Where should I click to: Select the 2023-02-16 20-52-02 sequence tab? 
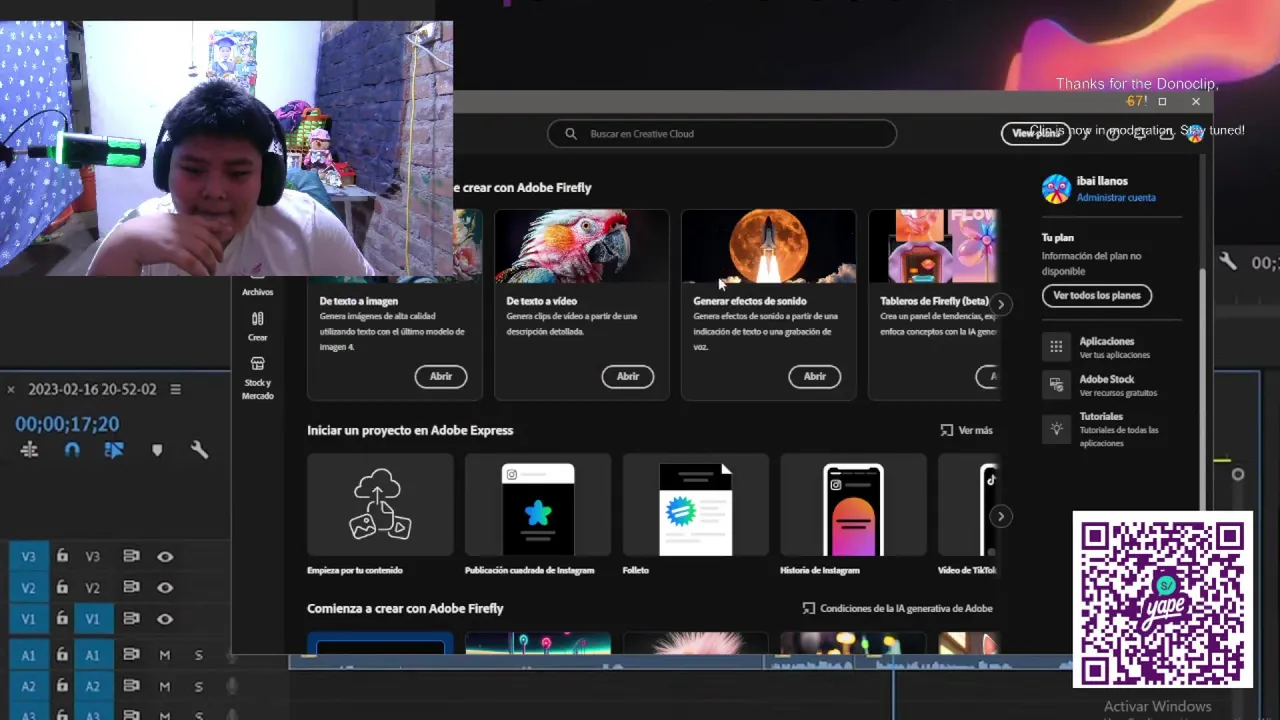pyautogui.click(x=92, y=389)
